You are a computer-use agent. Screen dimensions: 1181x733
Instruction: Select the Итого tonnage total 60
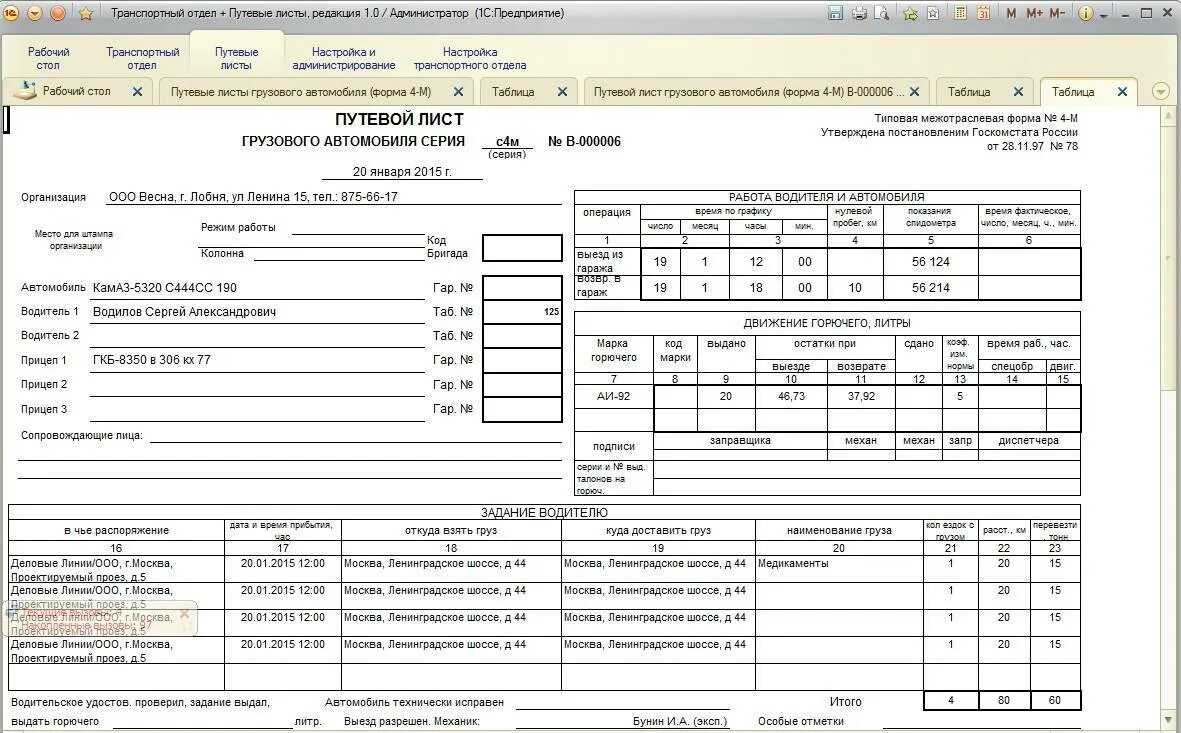coord(1054,701)
